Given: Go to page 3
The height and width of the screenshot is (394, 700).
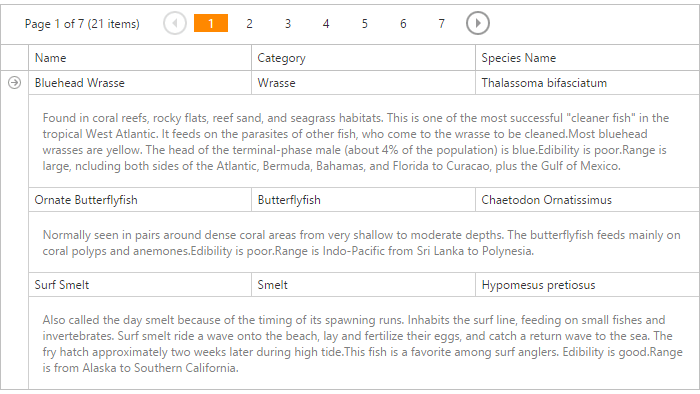Looking at the screenshot, I should 288,23.
